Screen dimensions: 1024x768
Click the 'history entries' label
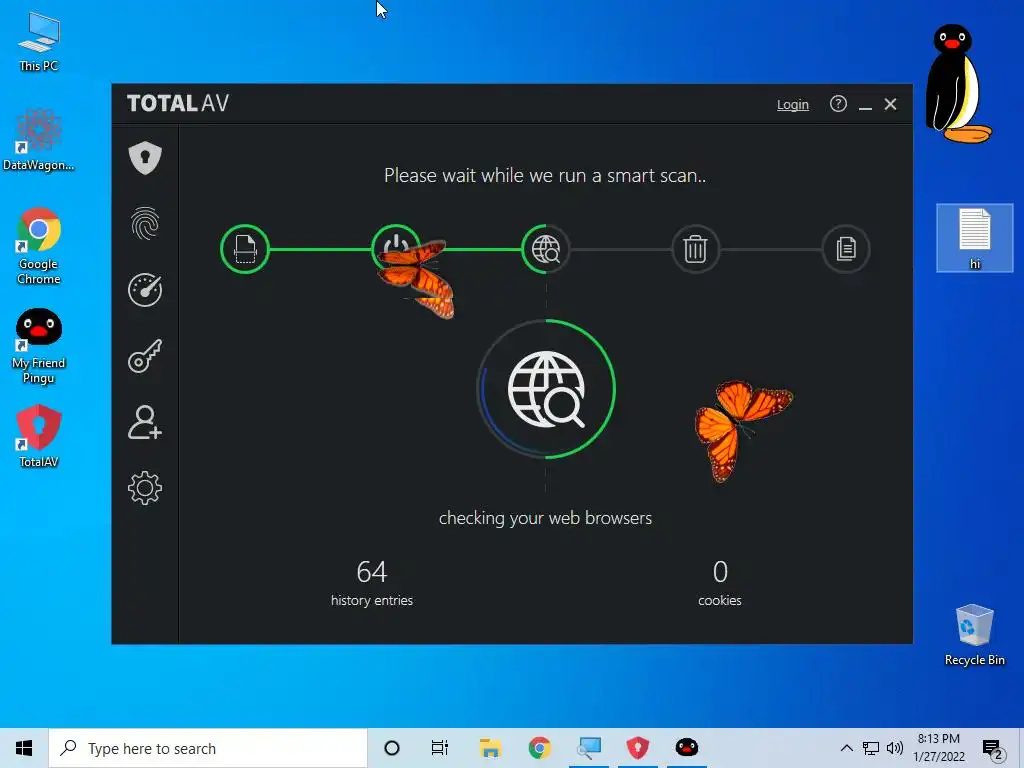tap(372, 600)
